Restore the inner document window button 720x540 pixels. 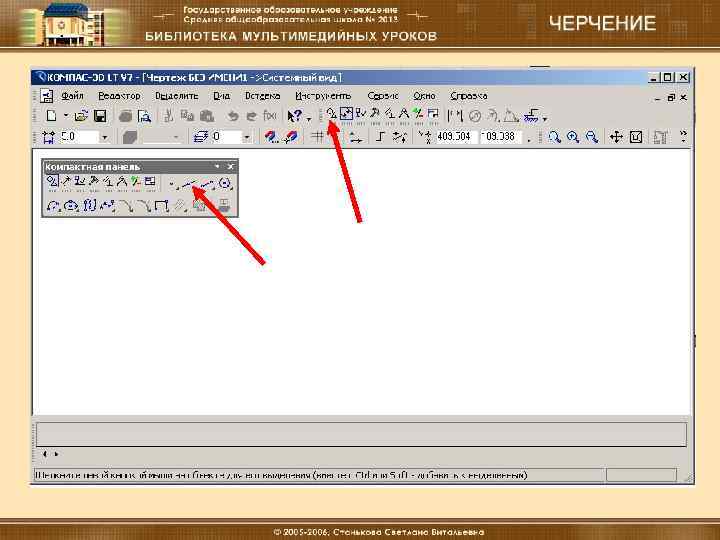pos(671,97)
